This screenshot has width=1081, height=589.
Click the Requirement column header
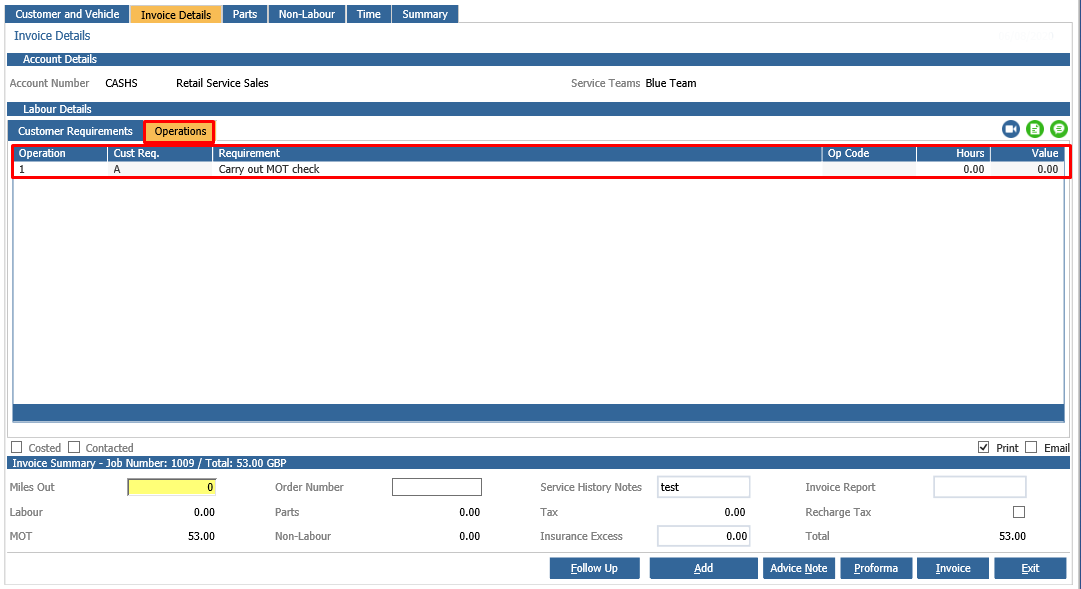click(517, 153)
